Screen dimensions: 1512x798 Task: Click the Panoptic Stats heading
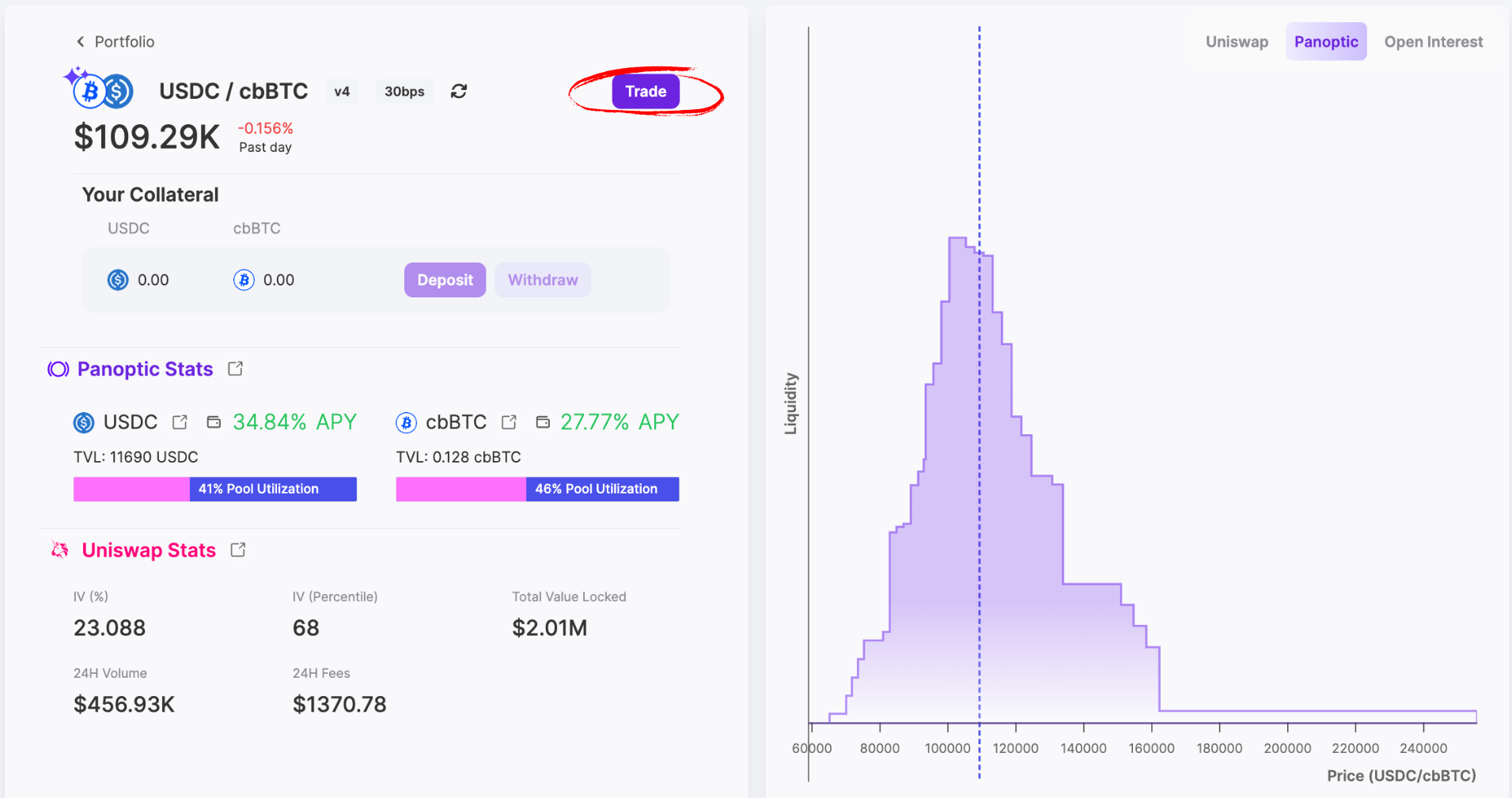coord(145,369)
